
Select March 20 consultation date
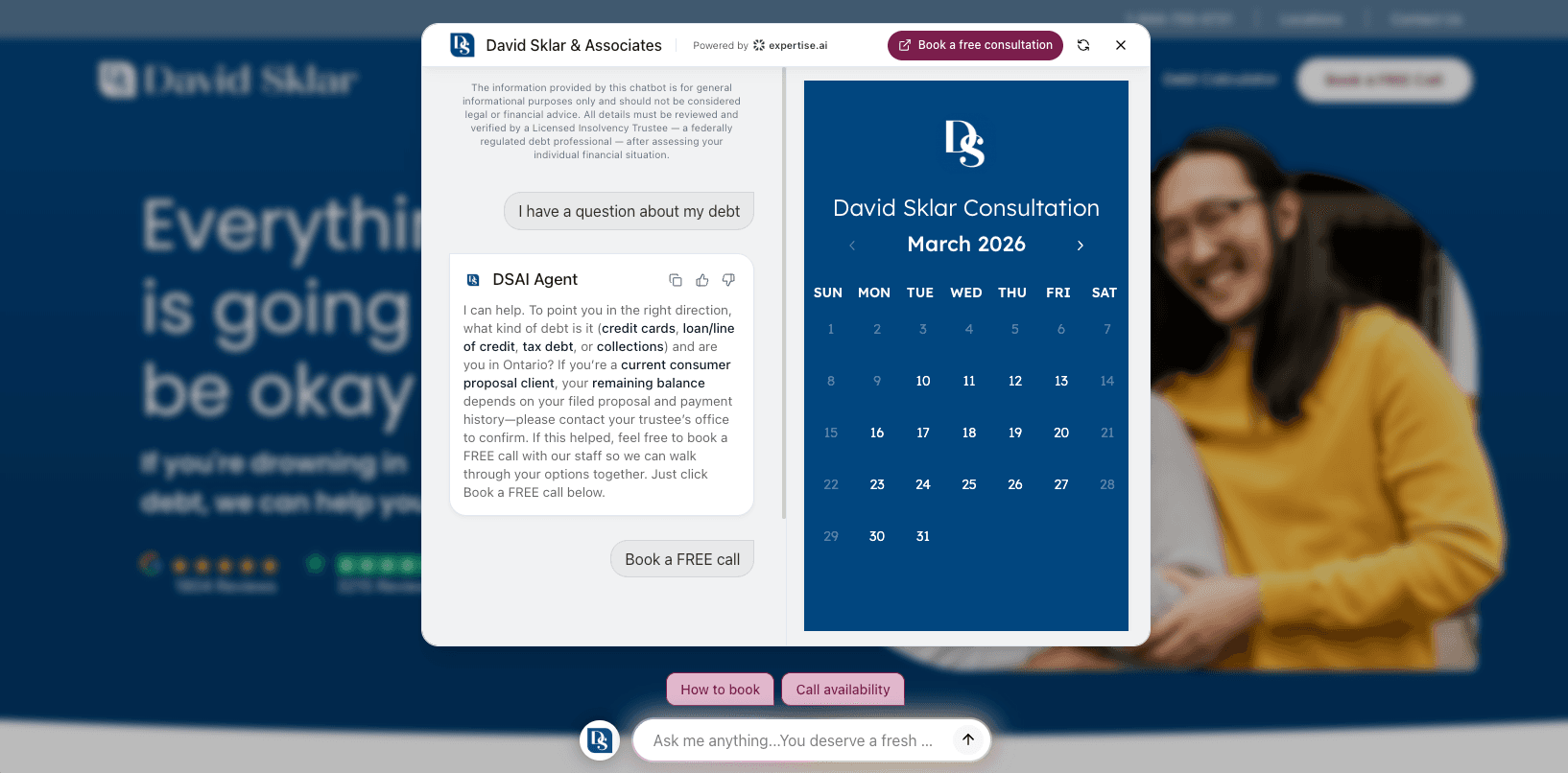pos(1061,433)
